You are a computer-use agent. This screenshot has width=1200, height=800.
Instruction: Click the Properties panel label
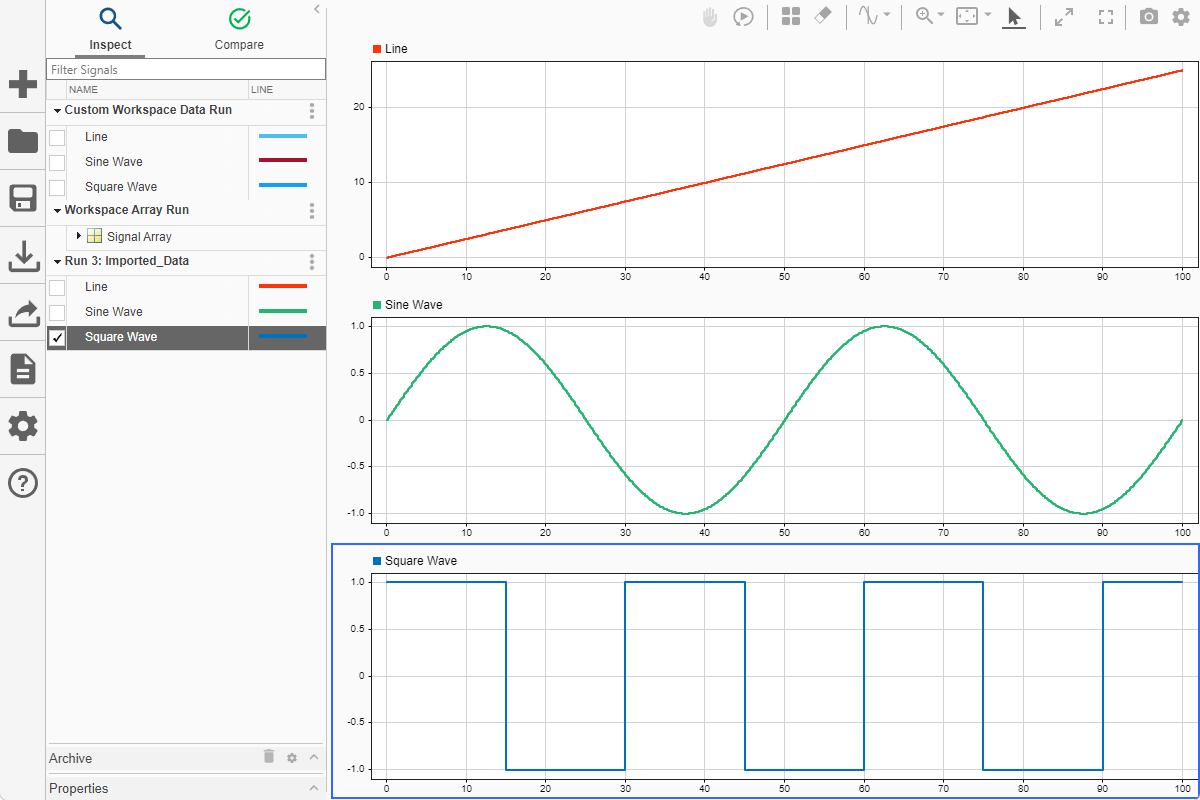pyautogui.click(x=79, y=788)
